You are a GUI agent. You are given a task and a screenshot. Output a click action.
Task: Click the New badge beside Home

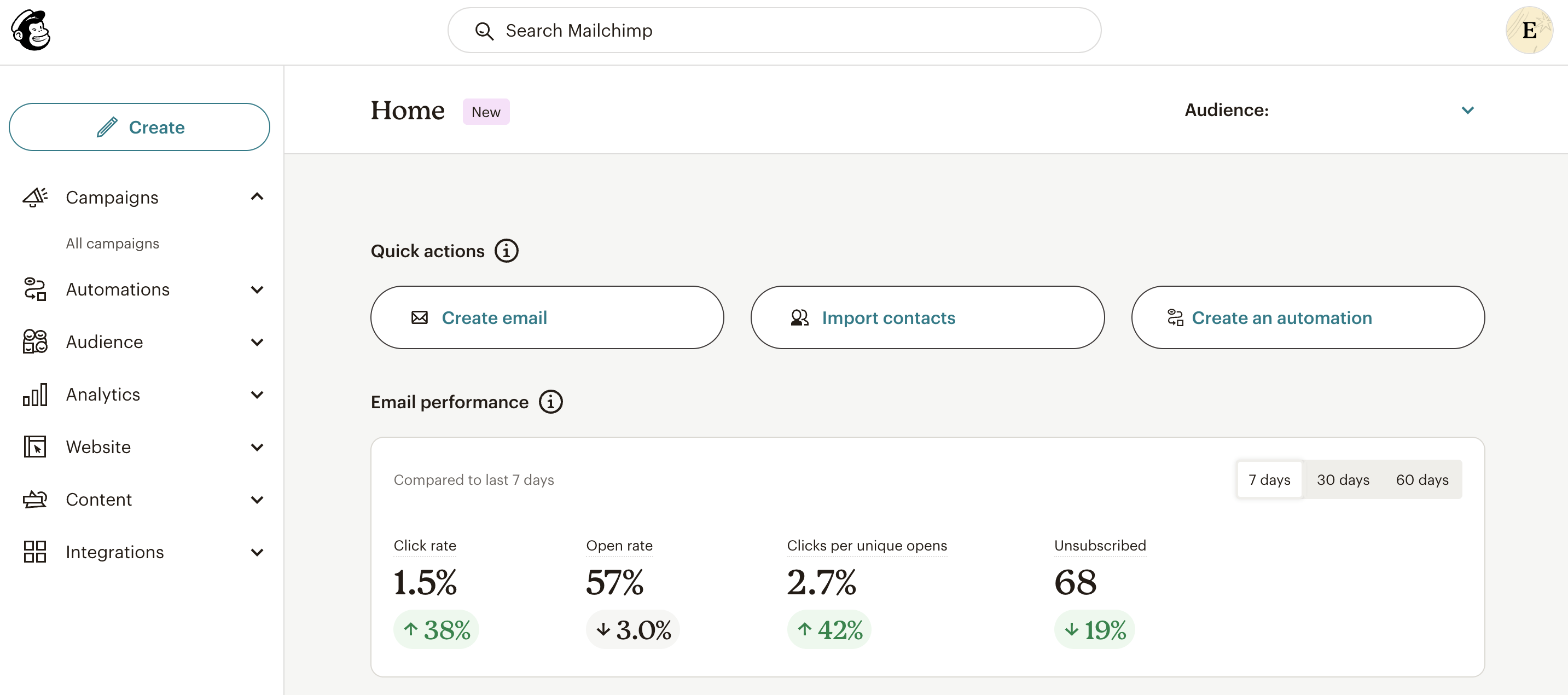pos(486,112)
